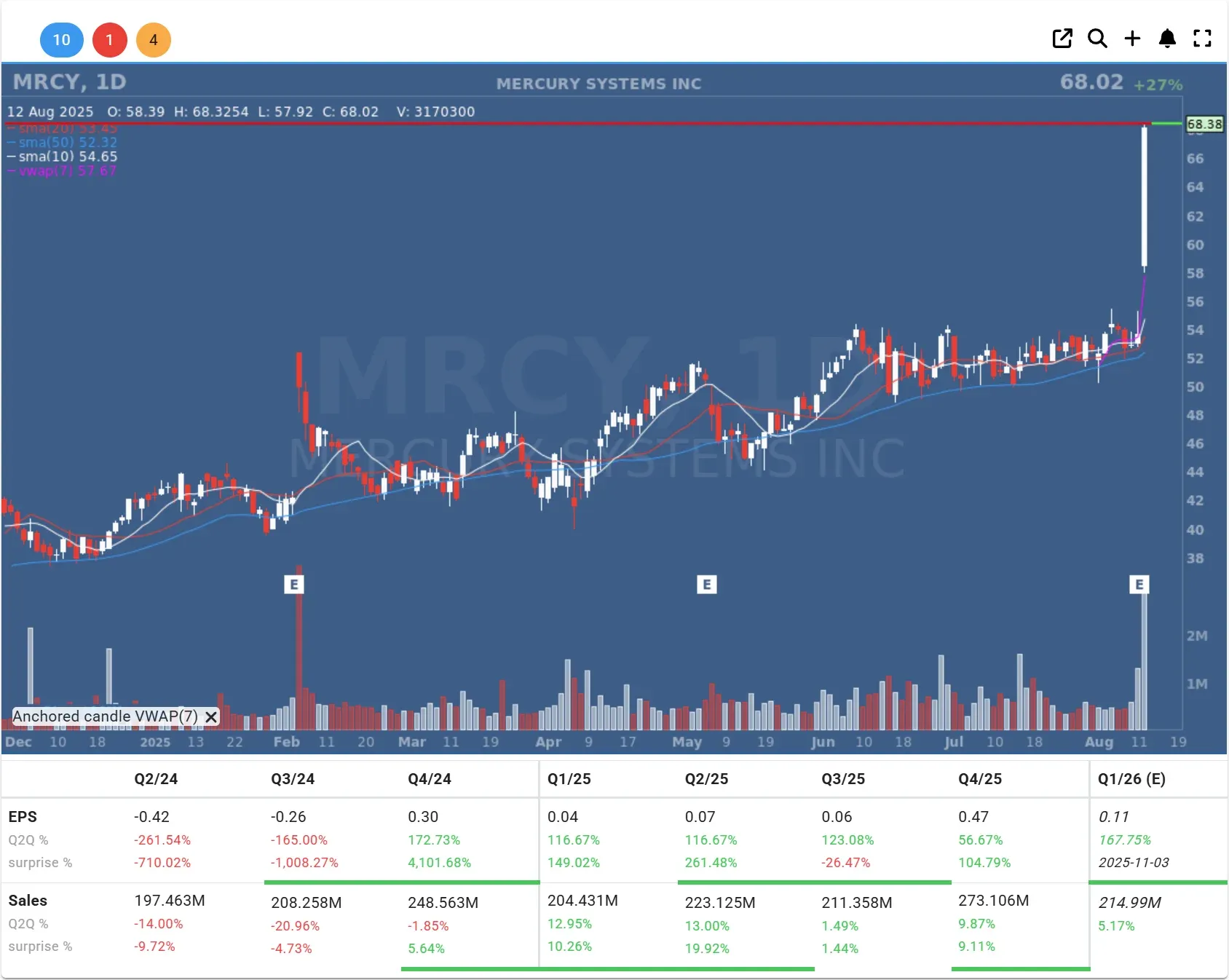Screen dimensions: 1229x980
Task: Select the Q2/25 column header
Action: tap(706, 779)
